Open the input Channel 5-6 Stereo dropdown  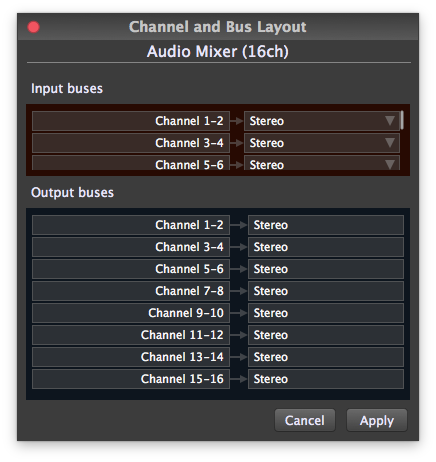(x=322, y=163)
